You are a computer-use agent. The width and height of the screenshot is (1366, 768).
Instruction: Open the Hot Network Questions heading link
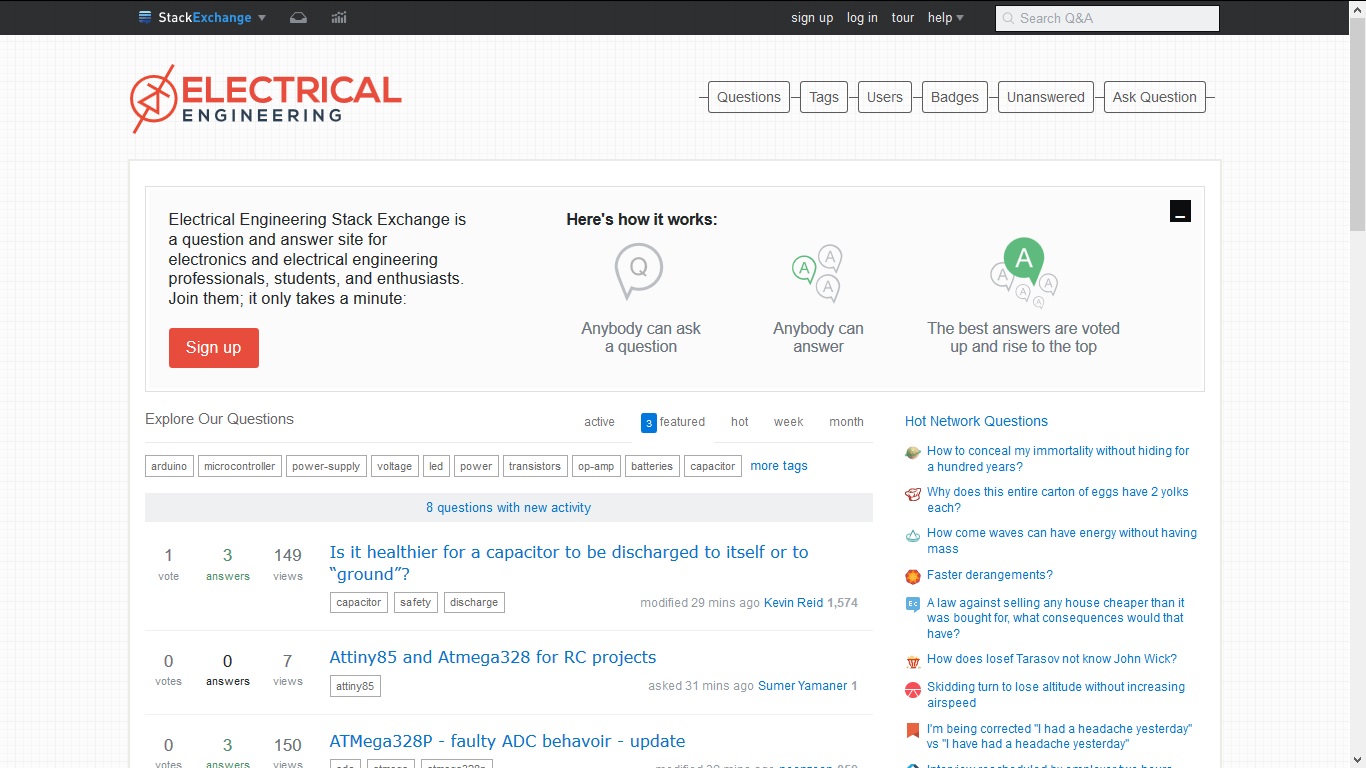pyautogui.click(x=976, y=421)
